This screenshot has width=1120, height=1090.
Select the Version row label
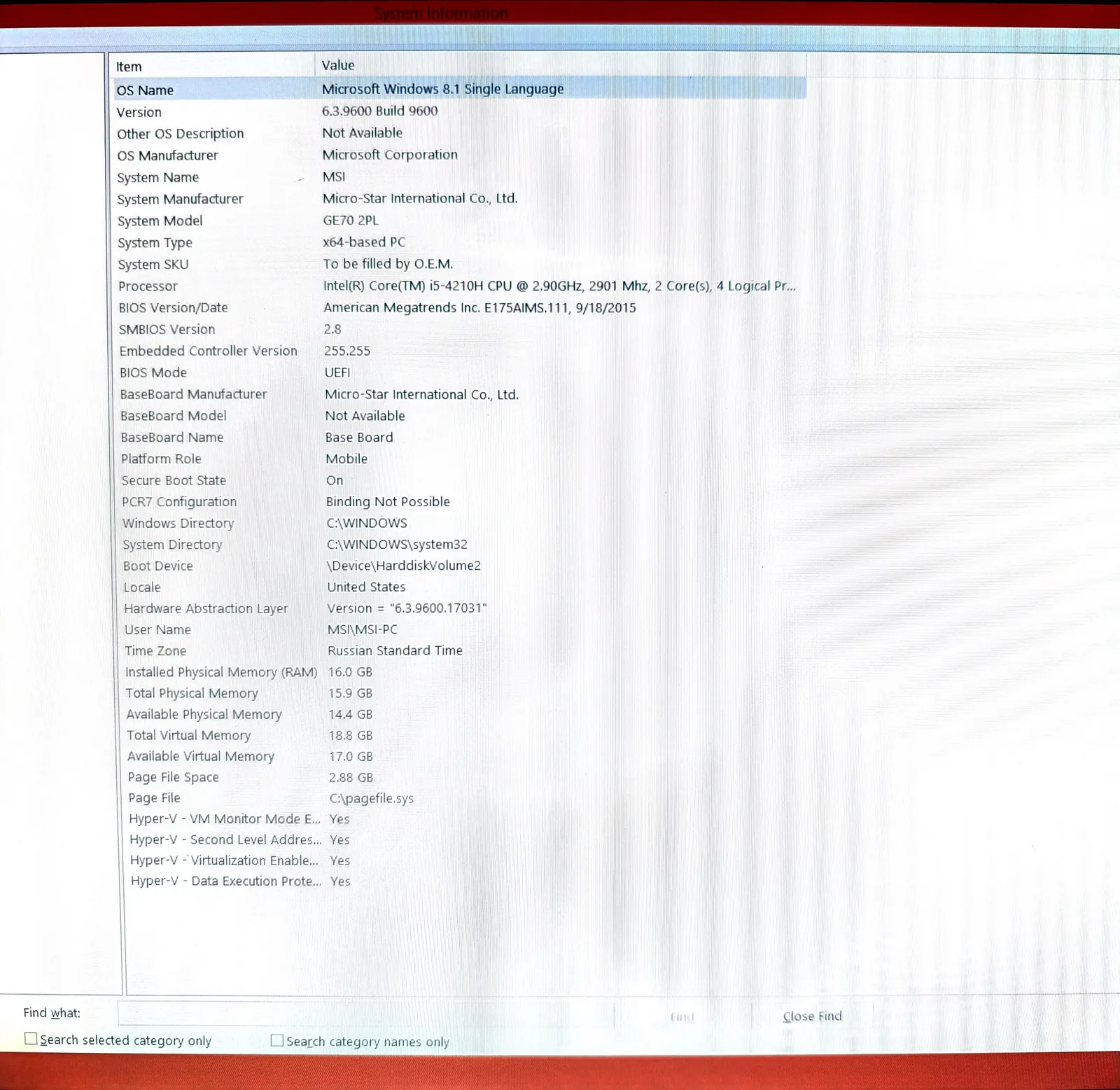pos(139,112)
